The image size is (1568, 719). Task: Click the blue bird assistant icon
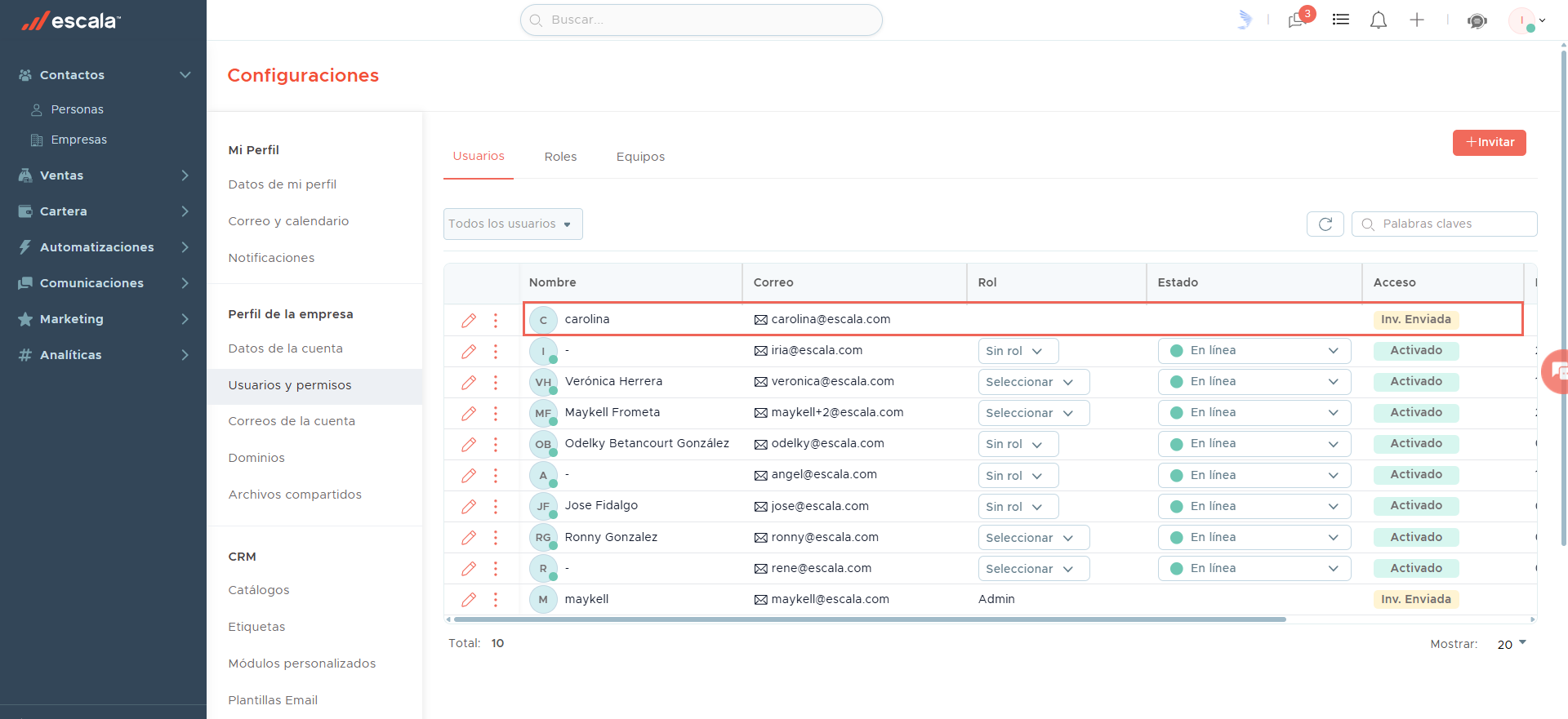tap(1245, 20)
